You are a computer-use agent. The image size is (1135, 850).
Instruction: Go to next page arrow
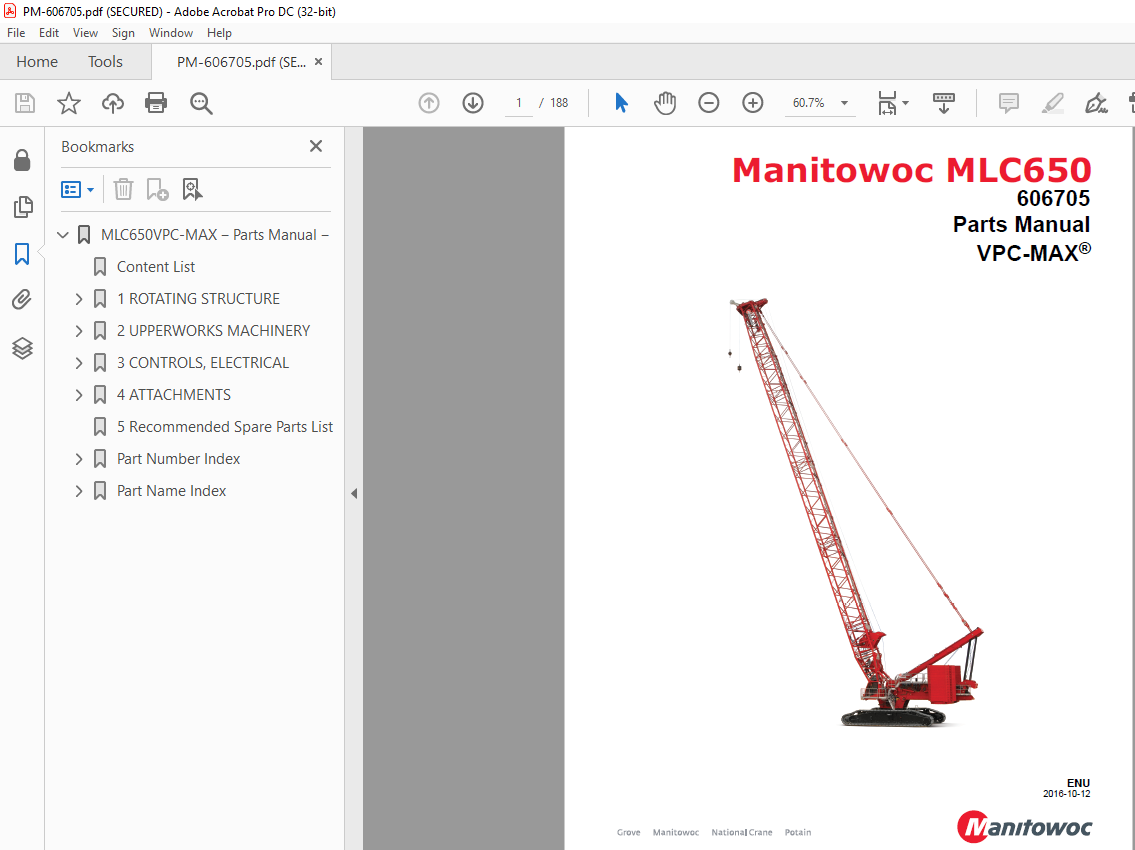click(x=473, y=103)
